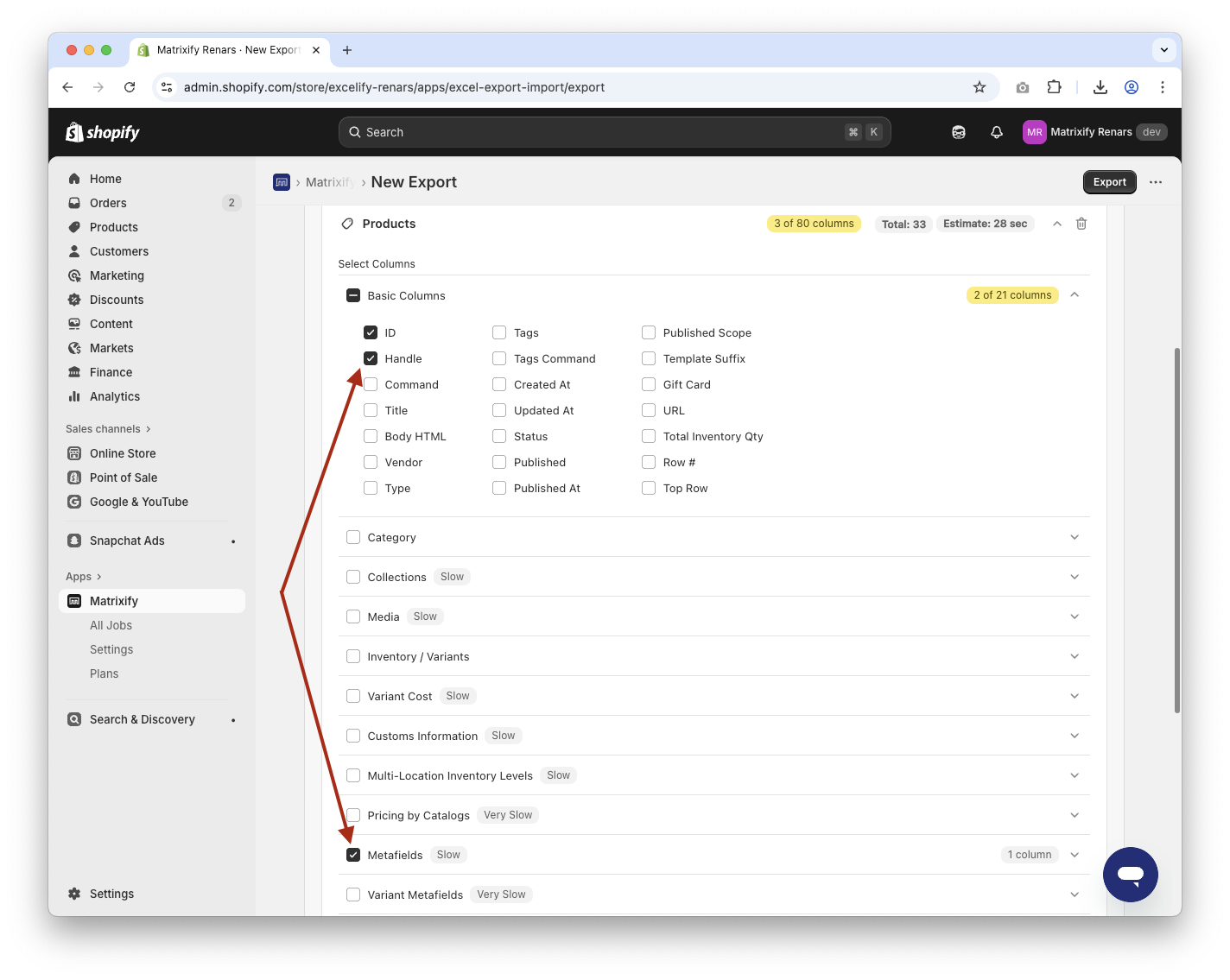Open the browser extensions puzzle icon
The width and height of the screenshot is (1230, 980).
[x=1054, y=87]
